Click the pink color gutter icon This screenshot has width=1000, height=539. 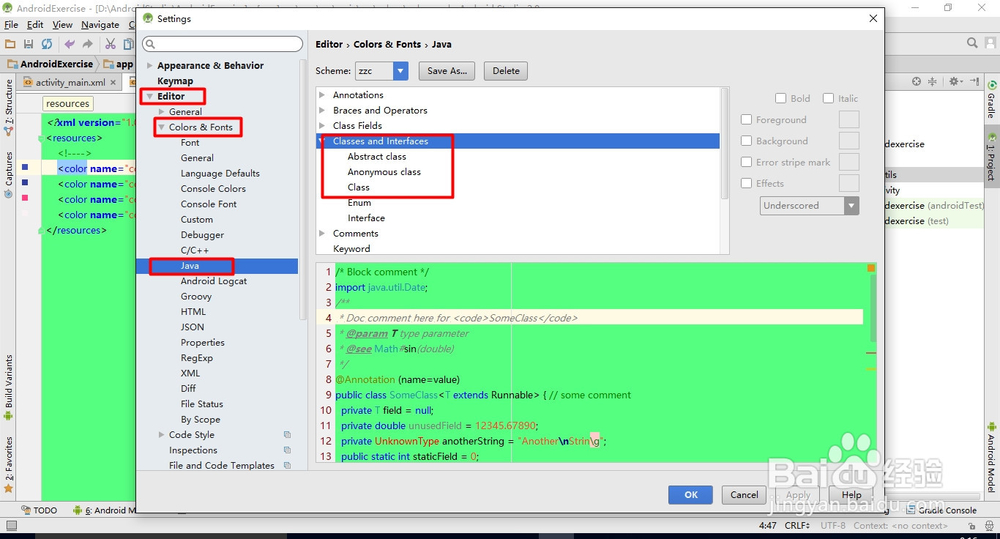coord(25,198)
